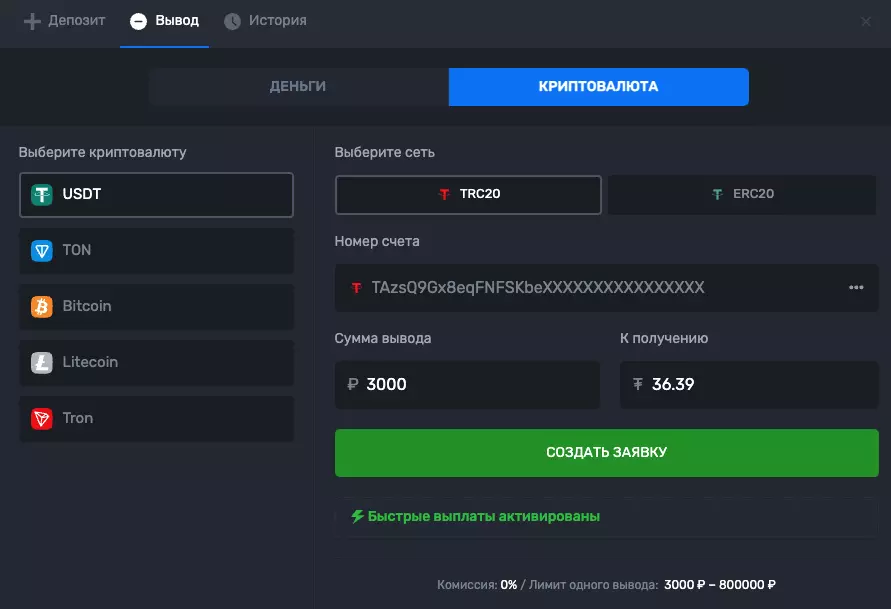
Task: Click the USDT Tether coin icon
Action: coord(42,195)
